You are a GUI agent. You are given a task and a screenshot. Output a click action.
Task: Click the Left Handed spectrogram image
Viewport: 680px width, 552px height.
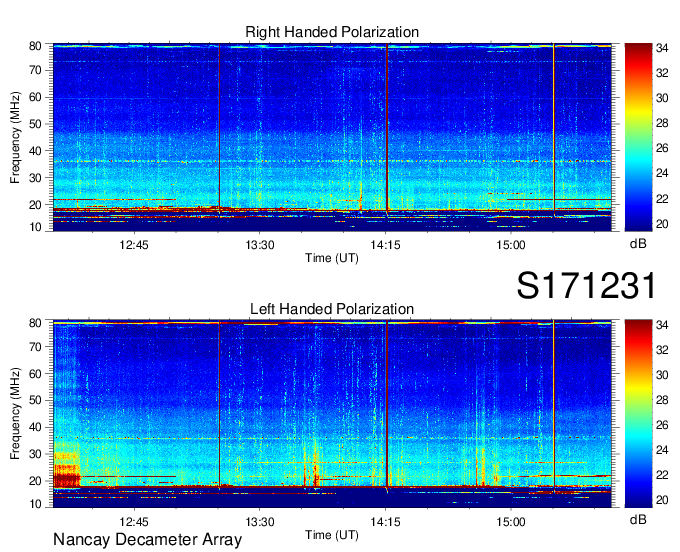pyautogui.click(x=332, y=414)
